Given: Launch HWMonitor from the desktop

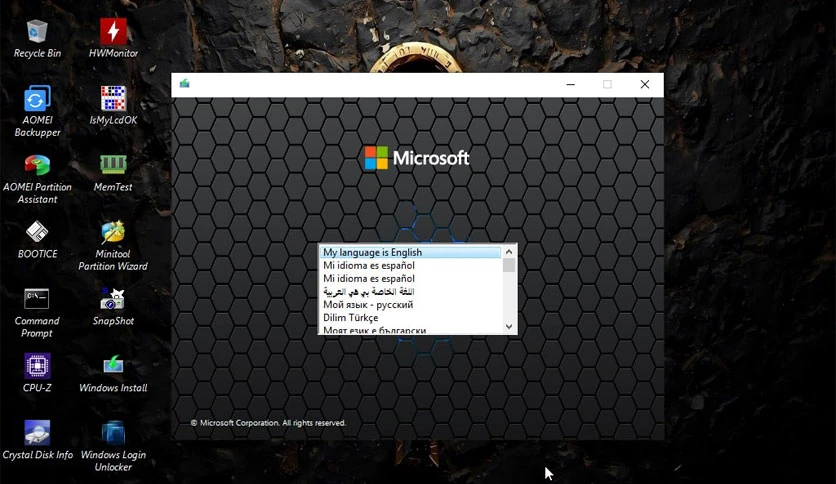Looking at the screenshot, I should click(113, 38).
